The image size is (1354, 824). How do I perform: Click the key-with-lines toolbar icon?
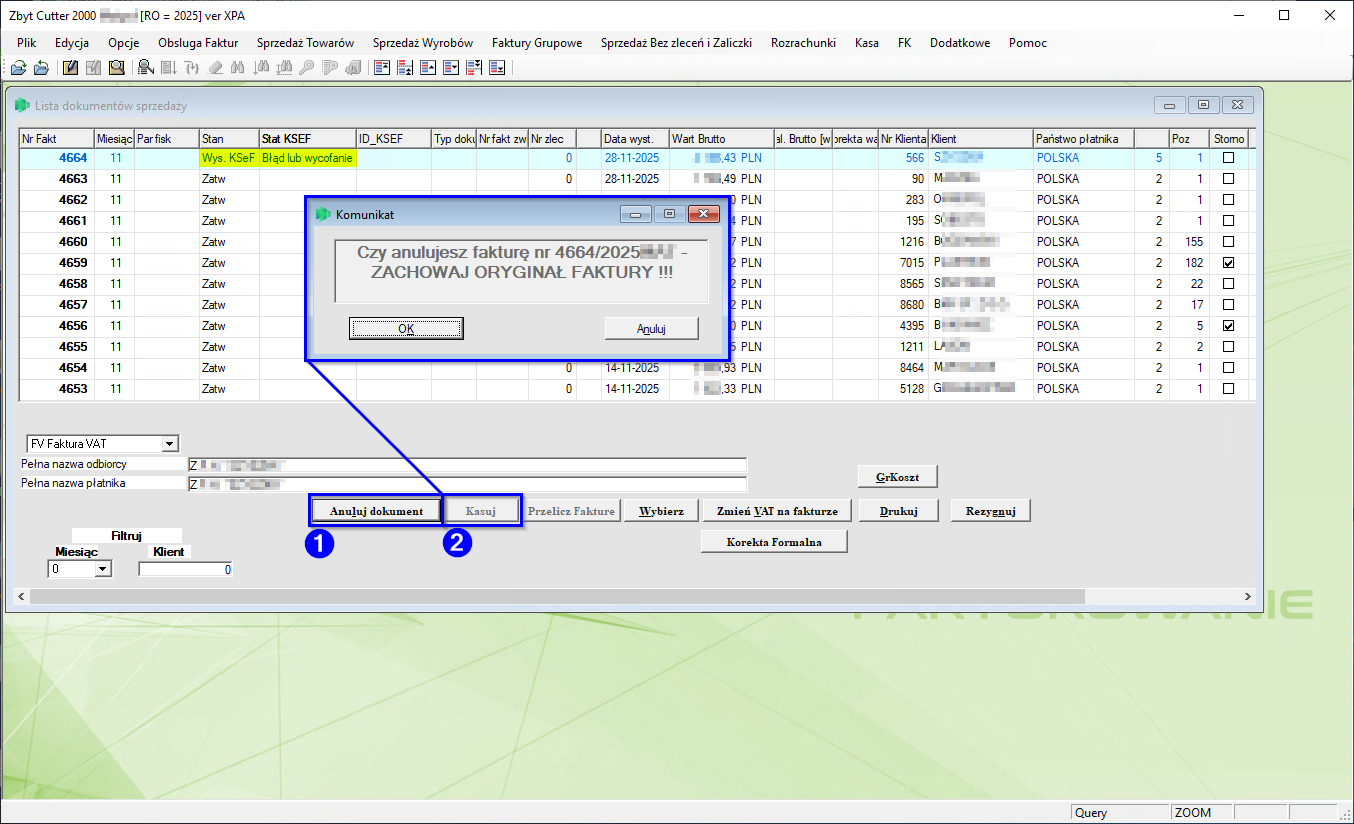tap(330, 68)
